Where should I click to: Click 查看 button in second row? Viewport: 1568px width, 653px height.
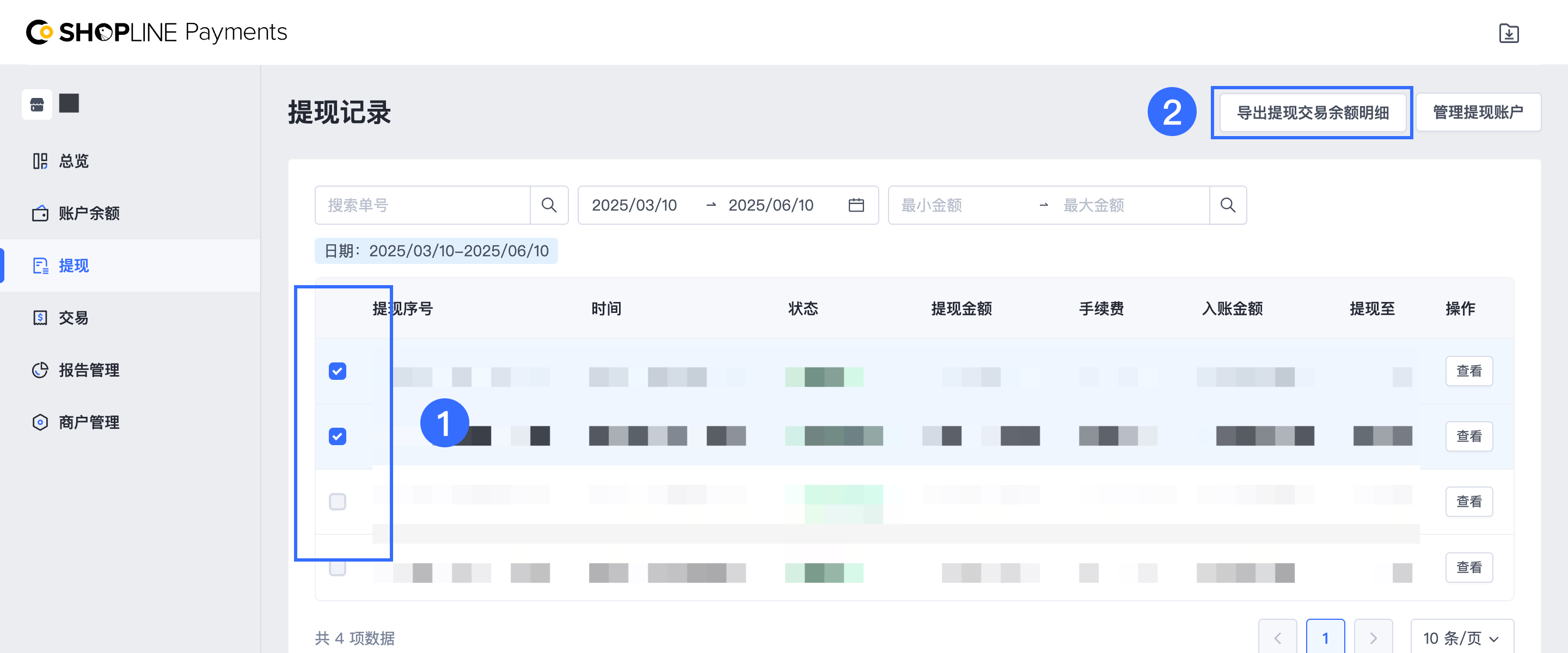[x=1469, y=436]
